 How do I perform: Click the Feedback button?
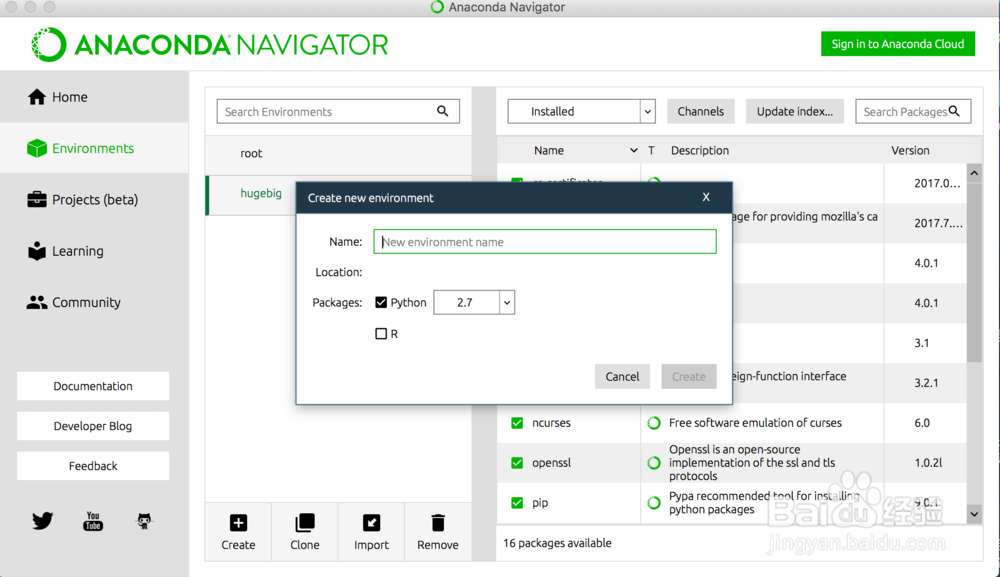point(93,466)
